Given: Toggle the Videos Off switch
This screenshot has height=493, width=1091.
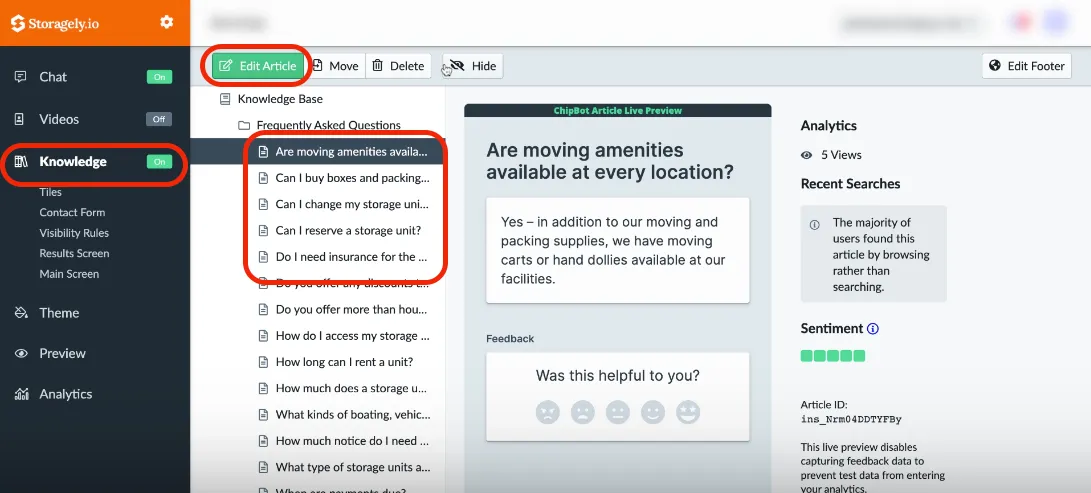Looking at the screenshot, I should (x=159, y=119).
